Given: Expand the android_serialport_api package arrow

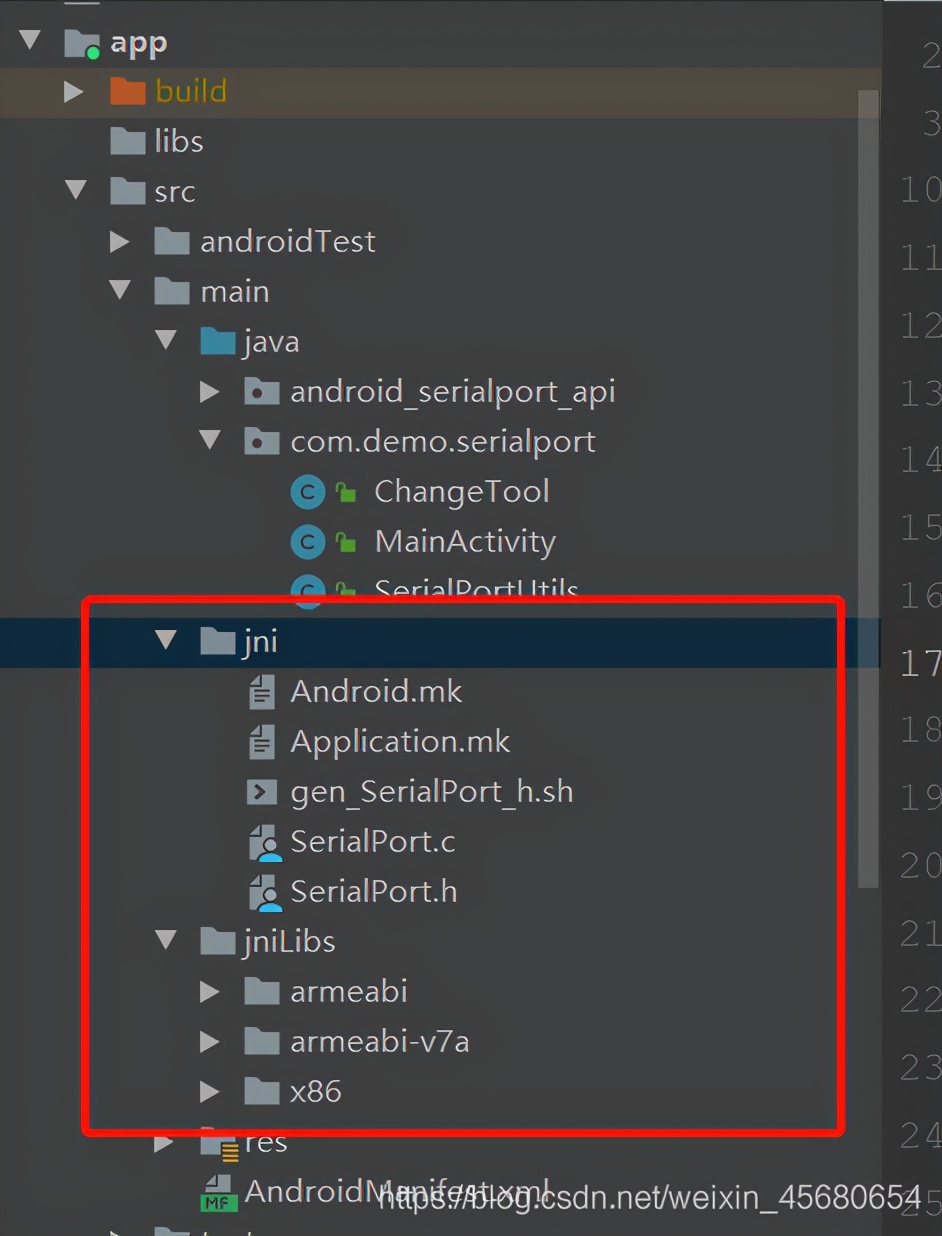Looking at the screenshot, I should [209, 391].
